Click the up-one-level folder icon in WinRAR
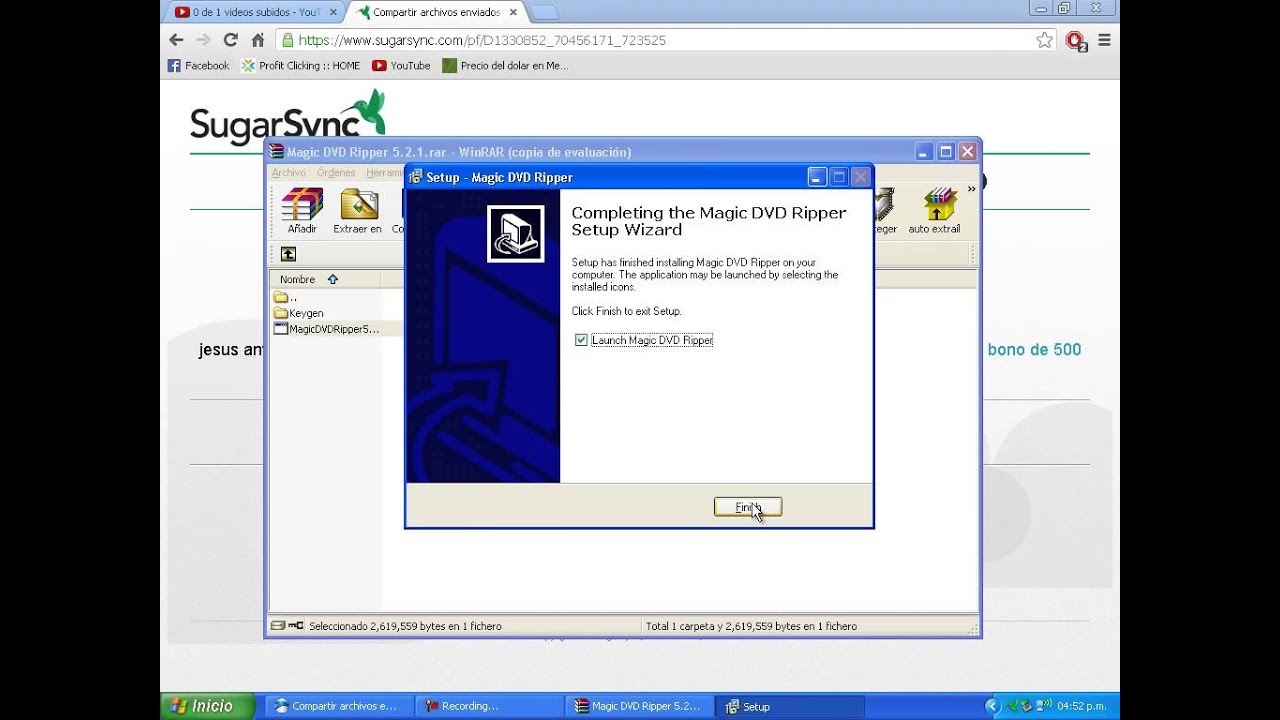The height and width of the screenshot is (720, 1280). (x=288, y=254)
